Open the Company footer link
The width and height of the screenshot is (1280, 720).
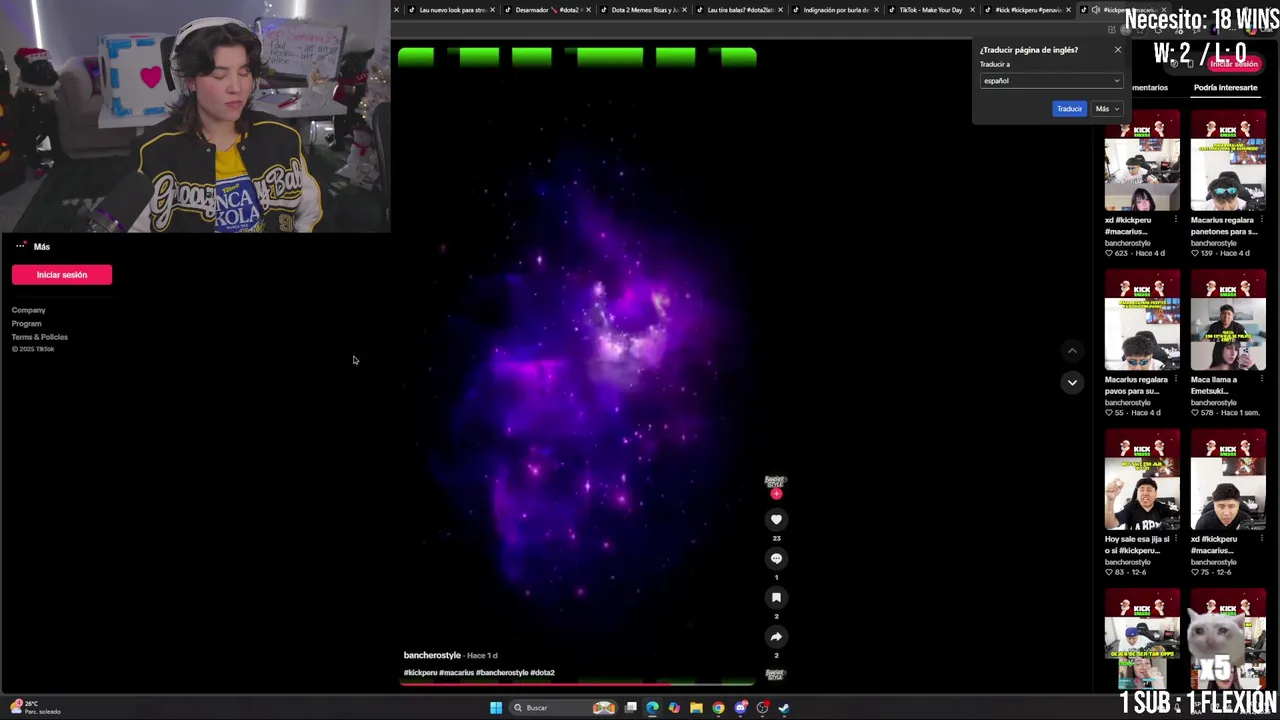28,310
